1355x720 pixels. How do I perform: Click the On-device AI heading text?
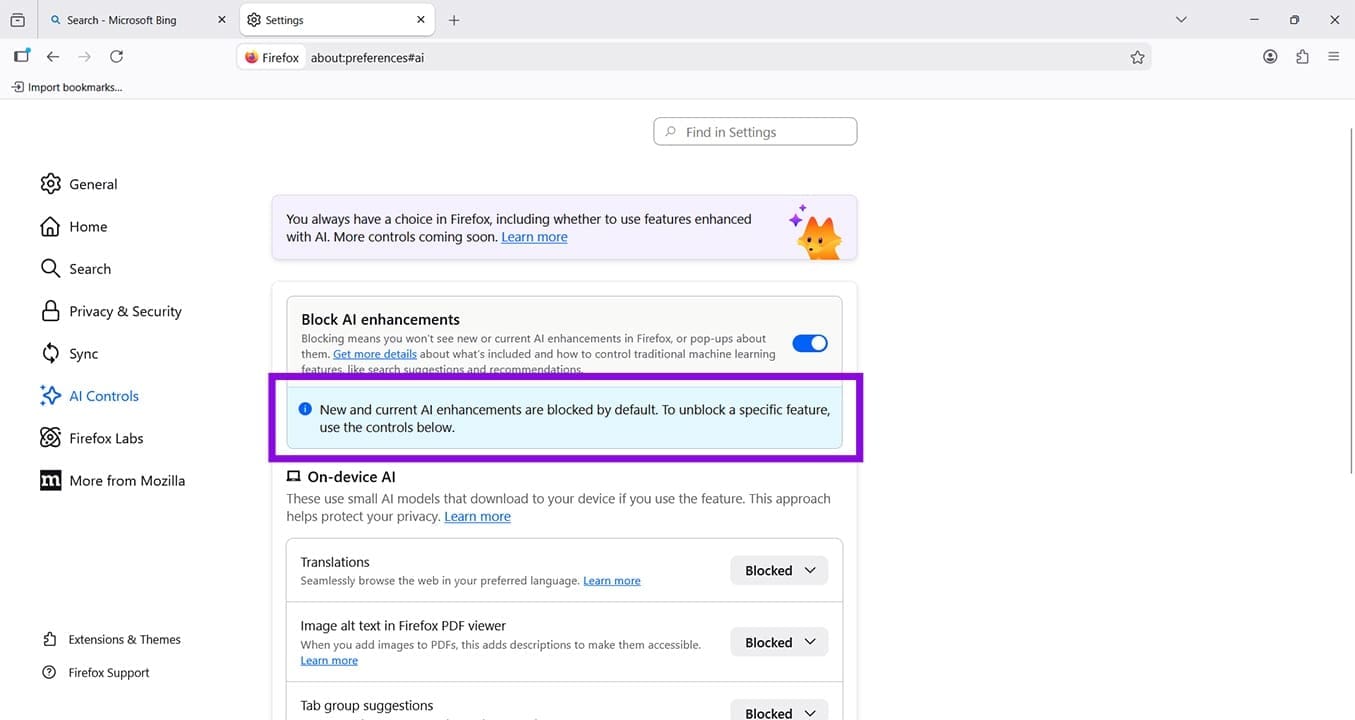coord(351,477)
